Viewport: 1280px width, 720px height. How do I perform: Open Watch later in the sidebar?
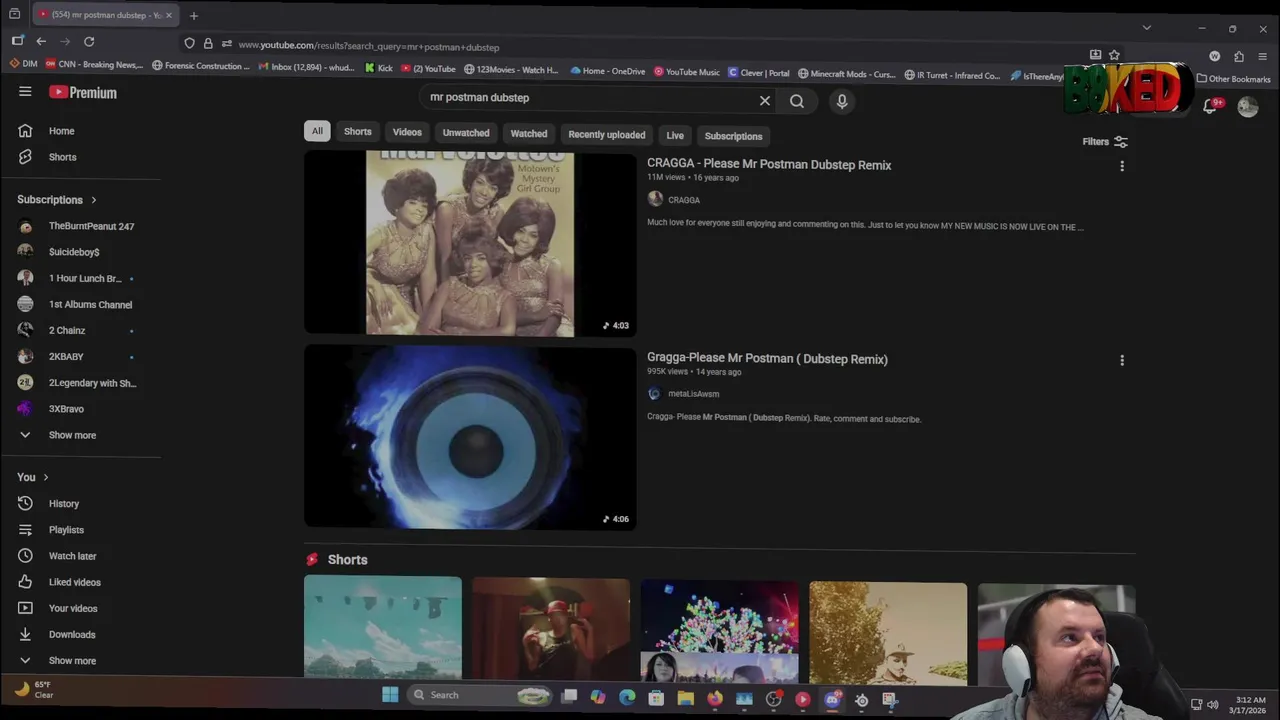click(x=58, y=556)
